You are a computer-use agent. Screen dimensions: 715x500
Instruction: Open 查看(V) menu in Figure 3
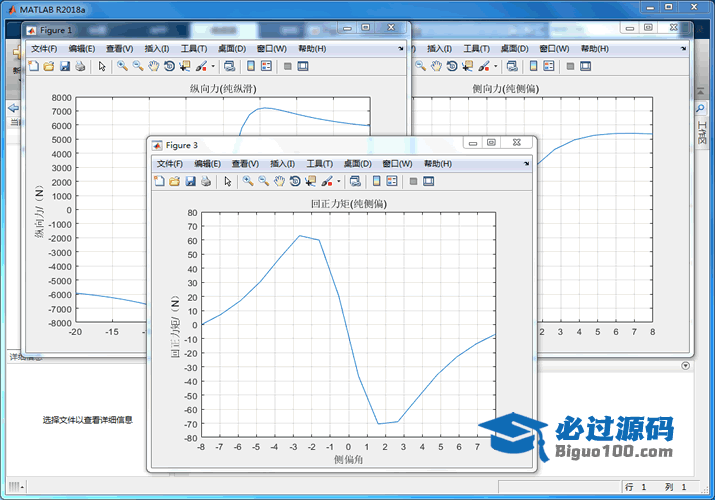point(245,164)
